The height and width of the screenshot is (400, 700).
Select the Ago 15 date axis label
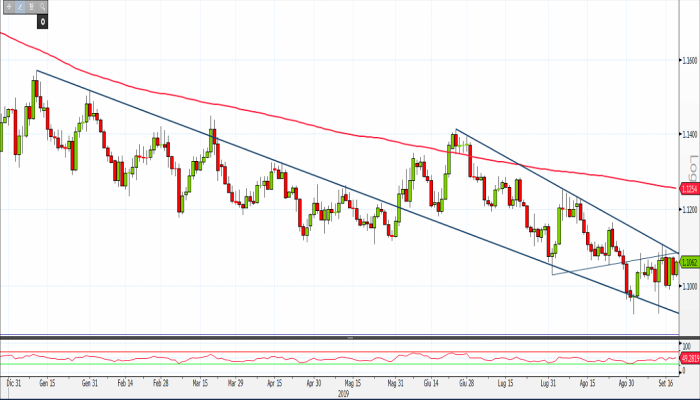(588, 383)
